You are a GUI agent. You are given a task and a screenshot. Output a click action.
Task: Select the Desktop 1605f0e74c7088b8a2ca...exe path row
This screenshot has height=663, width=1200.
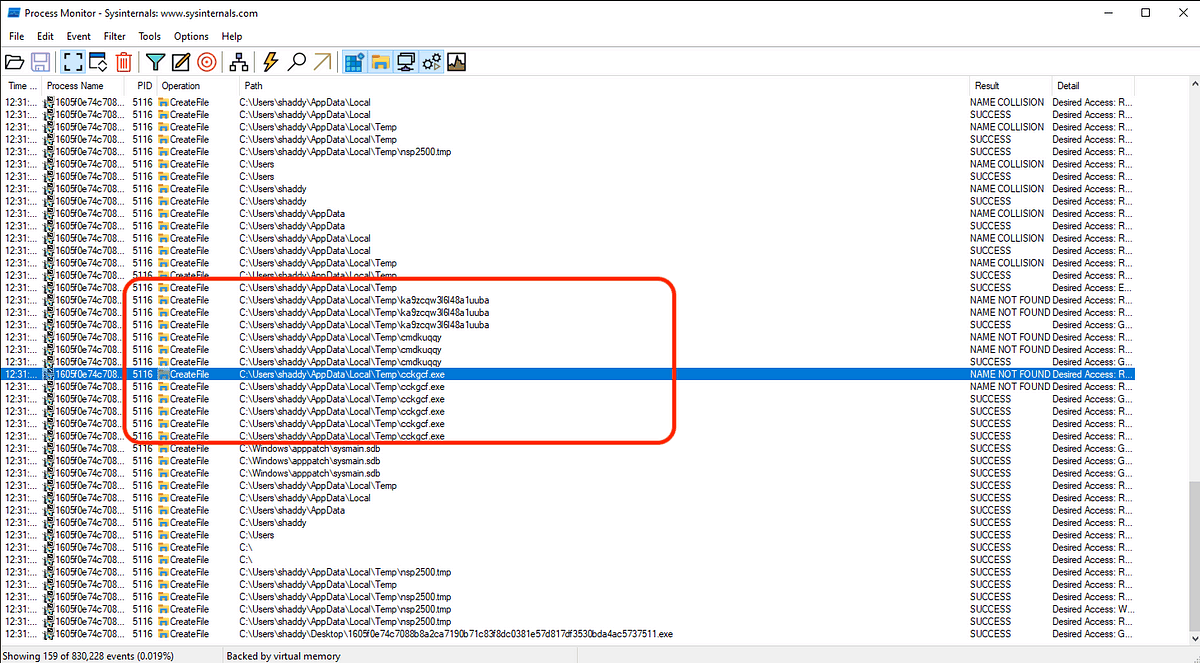point(568,634)
